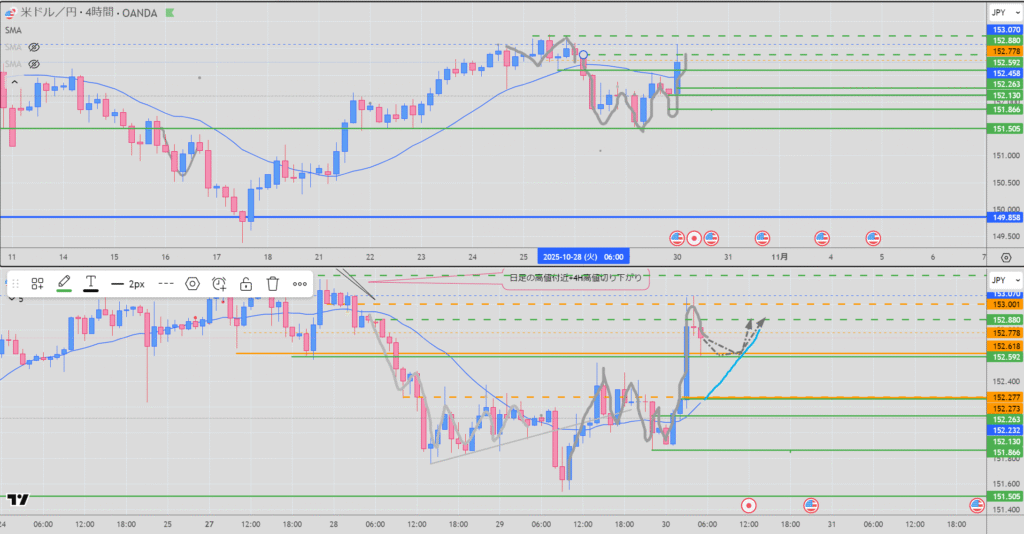Grab the floating toolbar drag handle
The height and width of the screenshot is (534, 1024).
point(15,284)
